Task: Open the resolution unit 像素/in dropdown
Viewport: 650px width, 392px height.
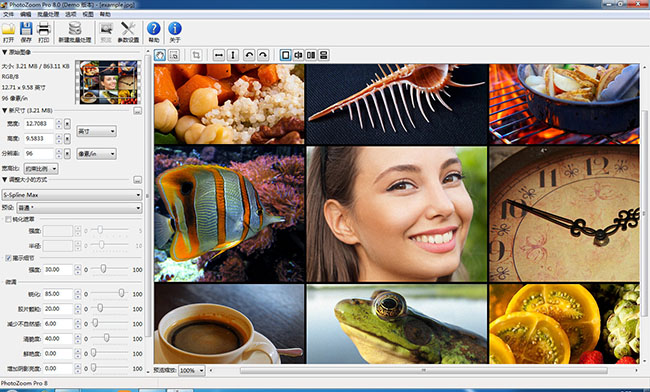Action: coord(96,154)
